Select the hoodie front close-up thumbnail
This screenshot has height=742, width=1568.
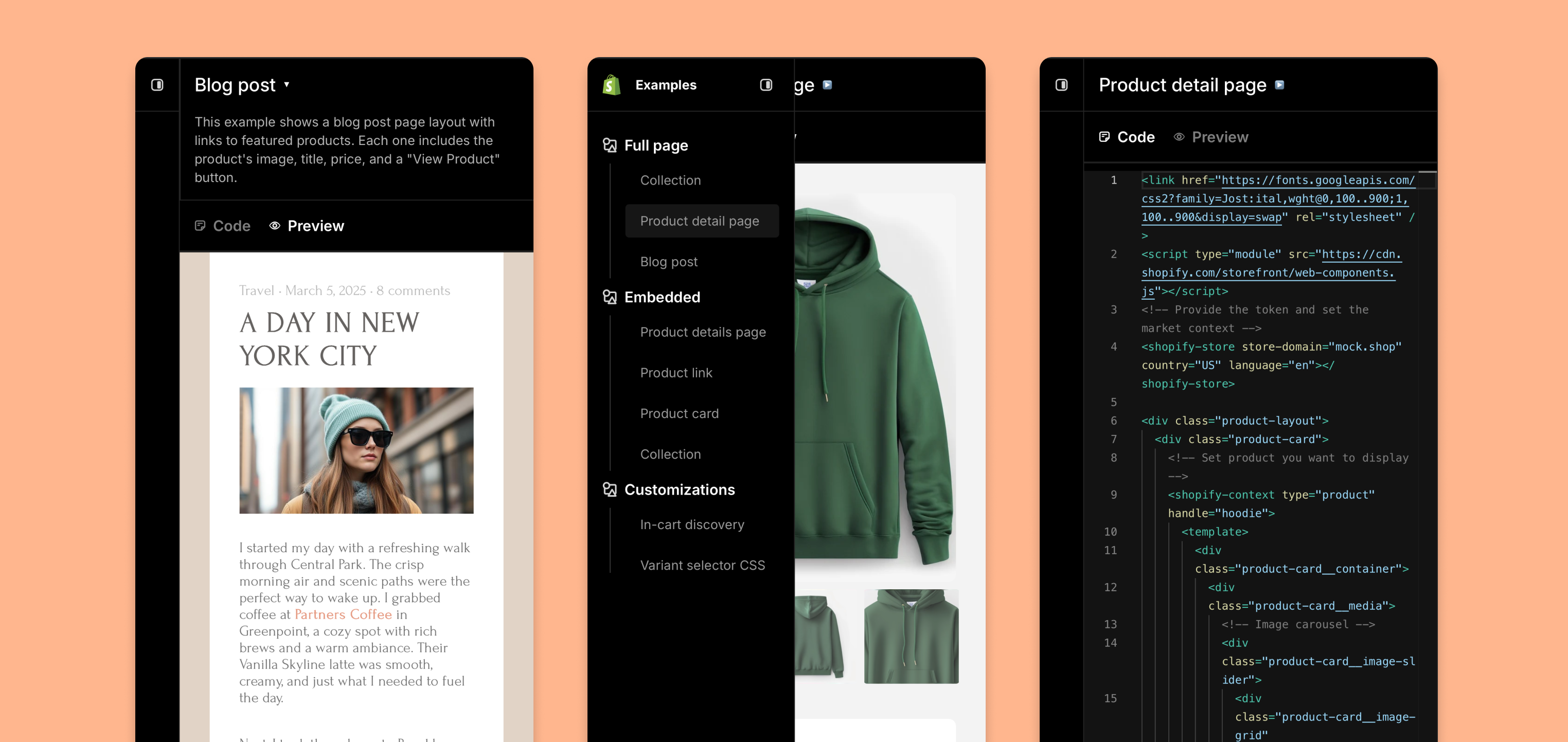click(x=911, y=636)
